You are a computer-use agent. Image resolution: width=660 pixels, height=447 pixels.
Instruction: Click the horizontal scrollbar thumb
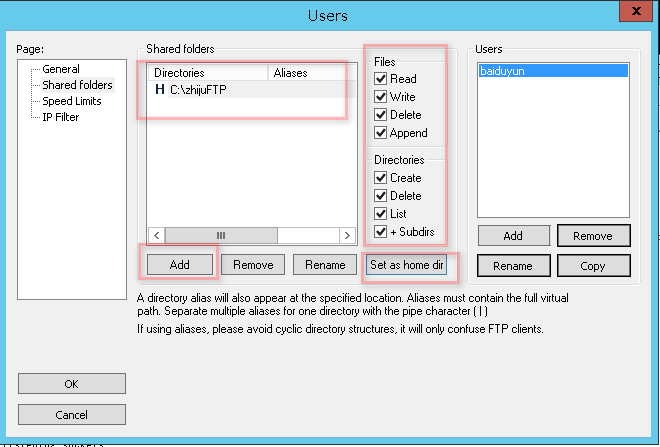click(x=221, y=235)
